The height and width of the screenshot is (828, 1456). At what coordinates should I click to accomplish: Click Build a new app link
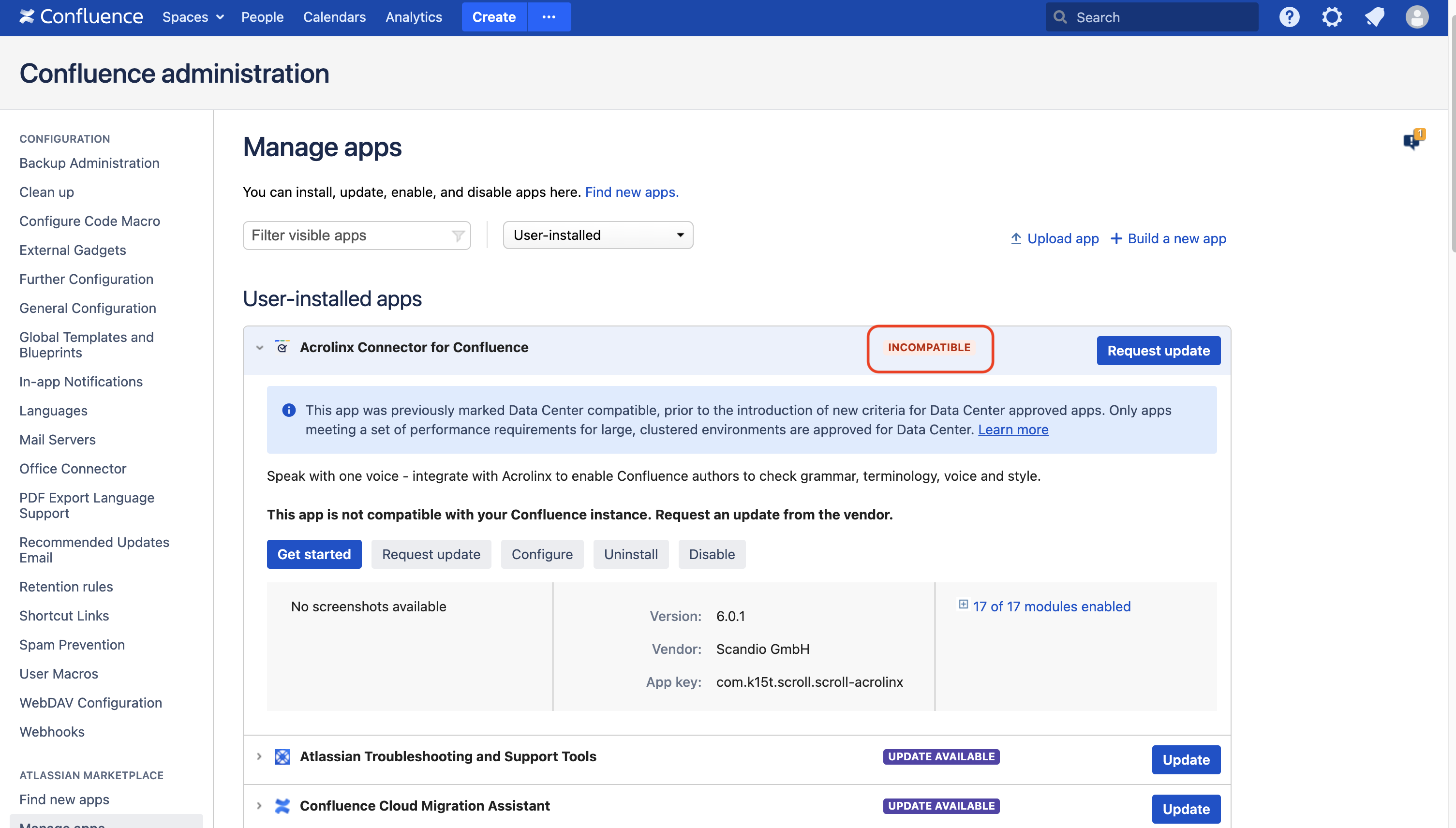click(1168, 238)
